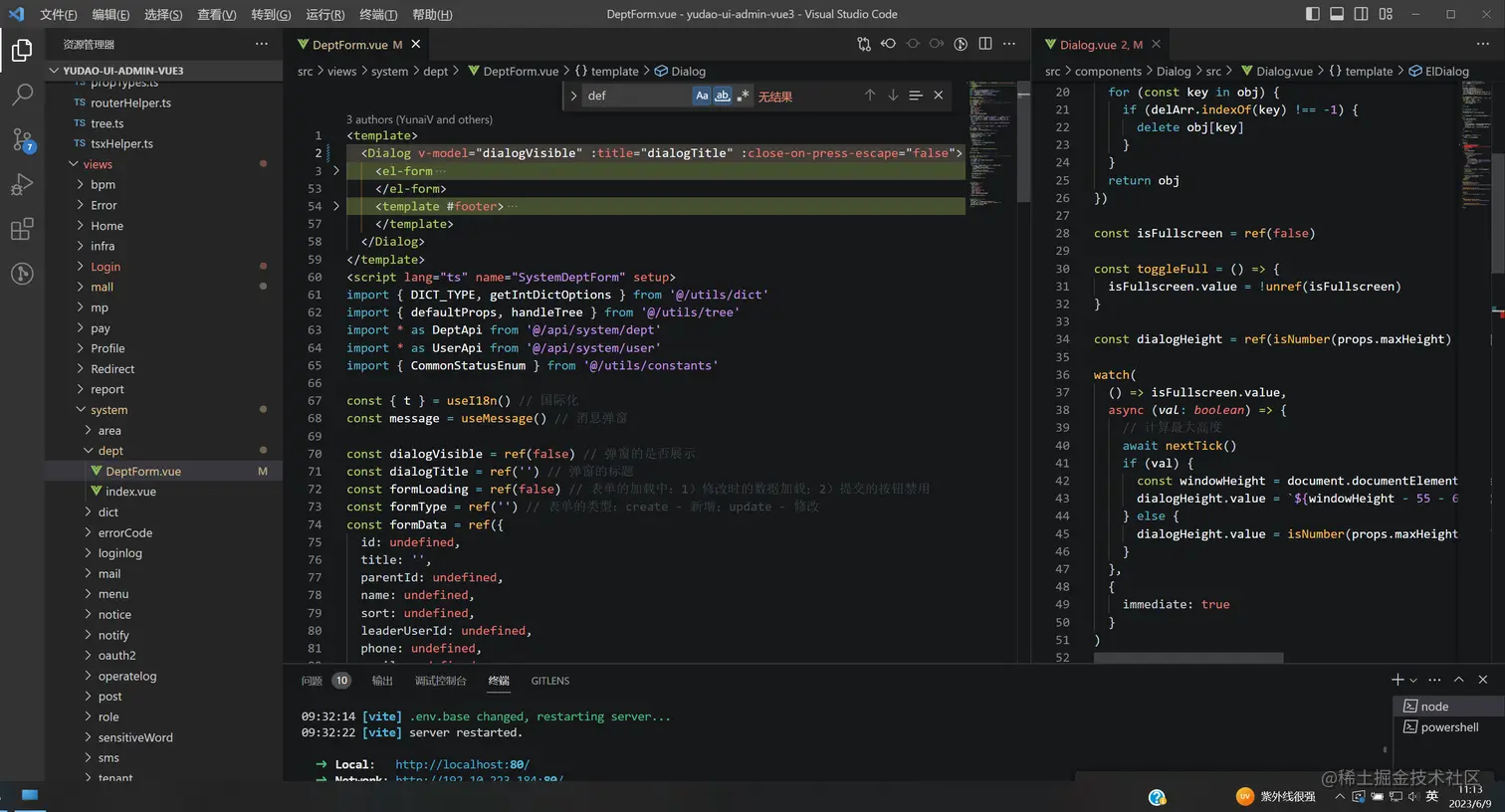Close the find widget
This screenshot has height=812, width=1505.
[938, 96]
